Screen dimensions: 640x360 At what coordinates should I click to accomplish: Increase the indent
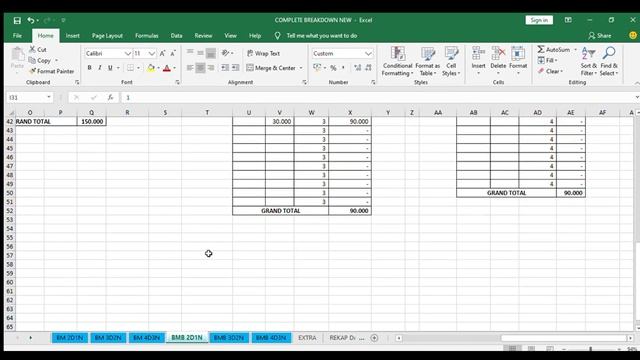(x=236, y=68)
